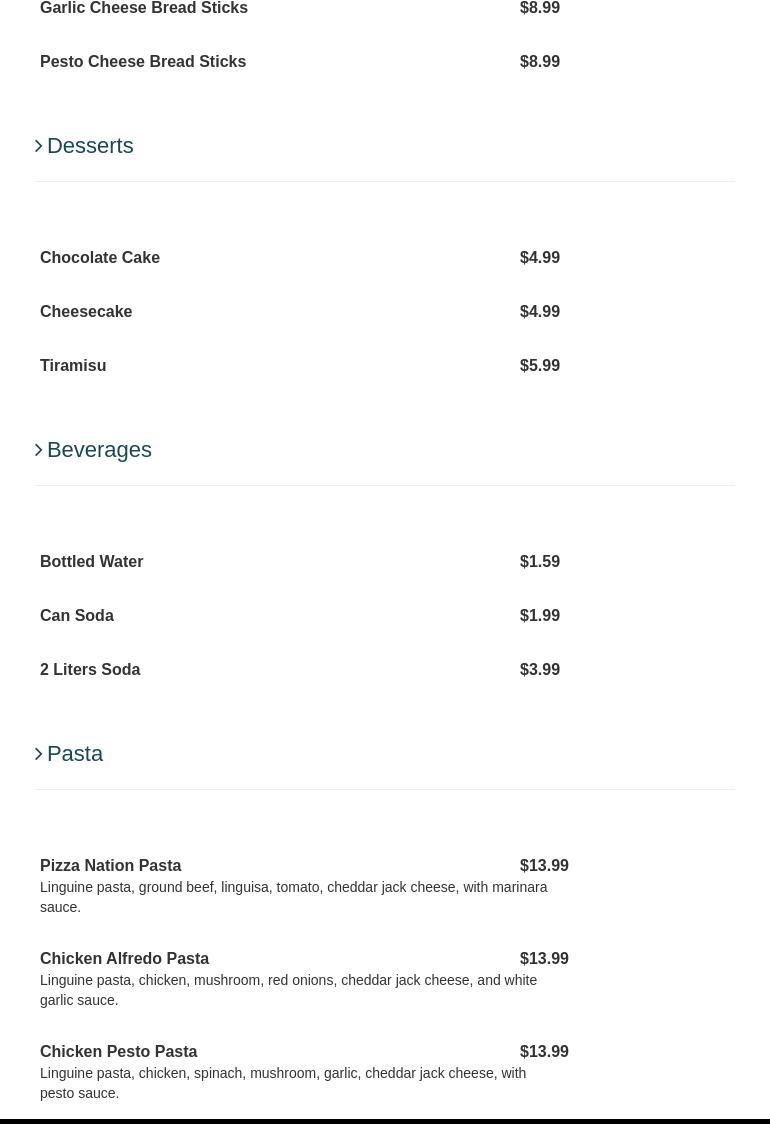Select the Chocolate Cake menu item
Viewport: 770px width, 1124px height.
click(100, 258)
